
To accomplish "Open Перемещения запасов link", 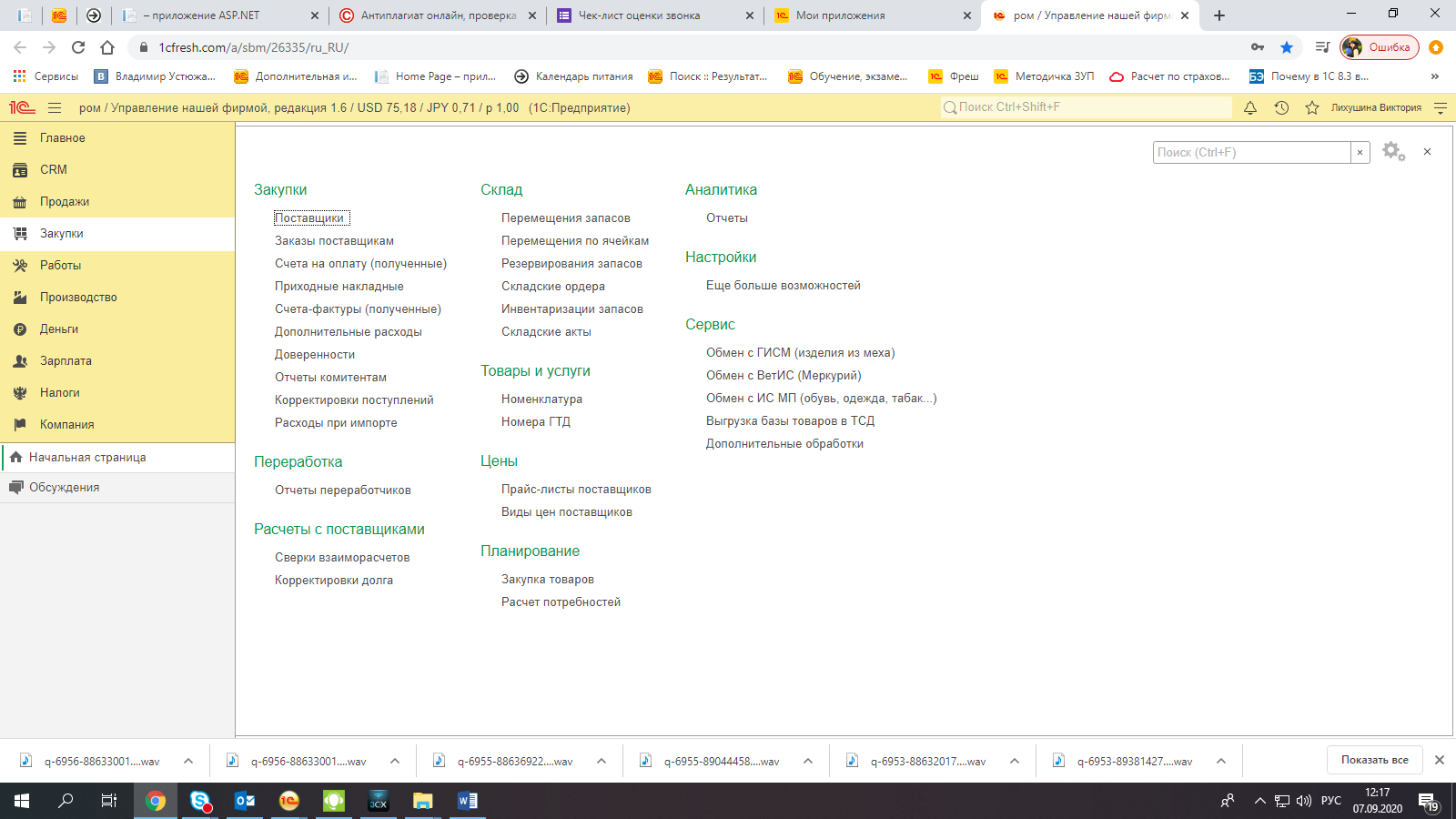I will coord(565,218).
